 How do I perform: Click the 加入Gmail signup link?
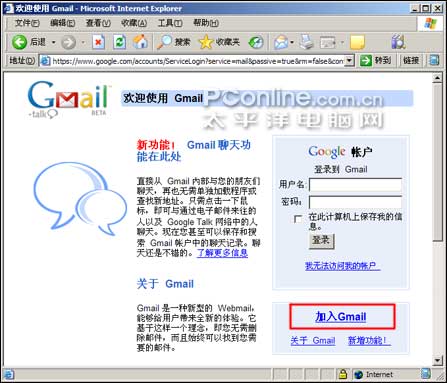341,316
